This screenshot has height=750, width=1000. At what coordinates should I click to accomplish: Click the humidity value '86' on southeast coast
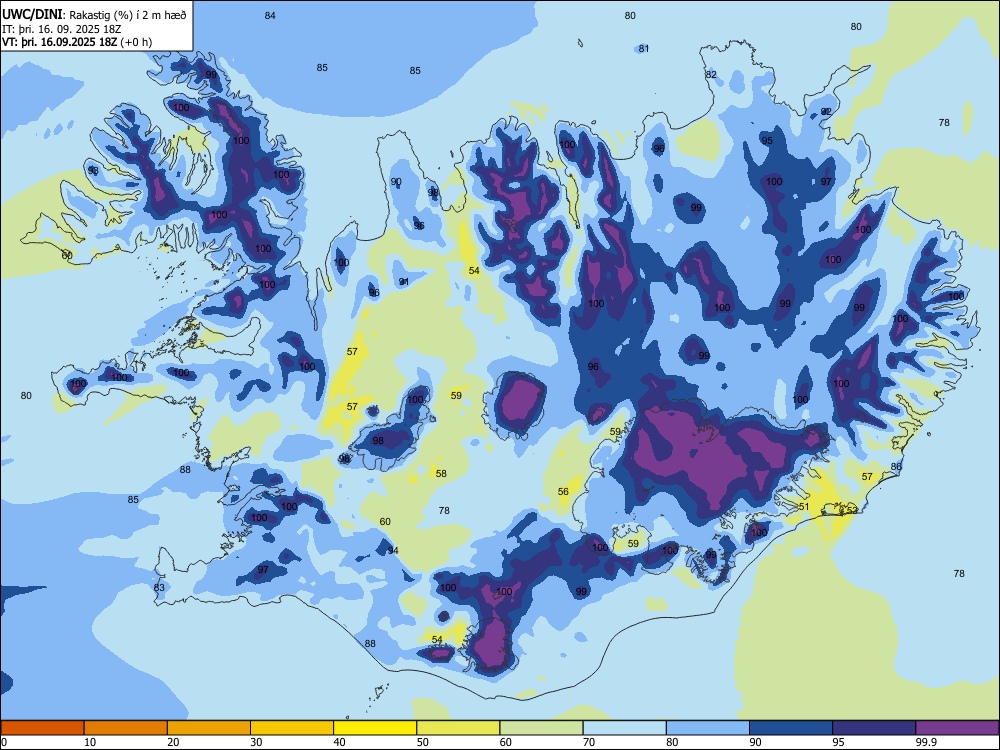[897, 466]
